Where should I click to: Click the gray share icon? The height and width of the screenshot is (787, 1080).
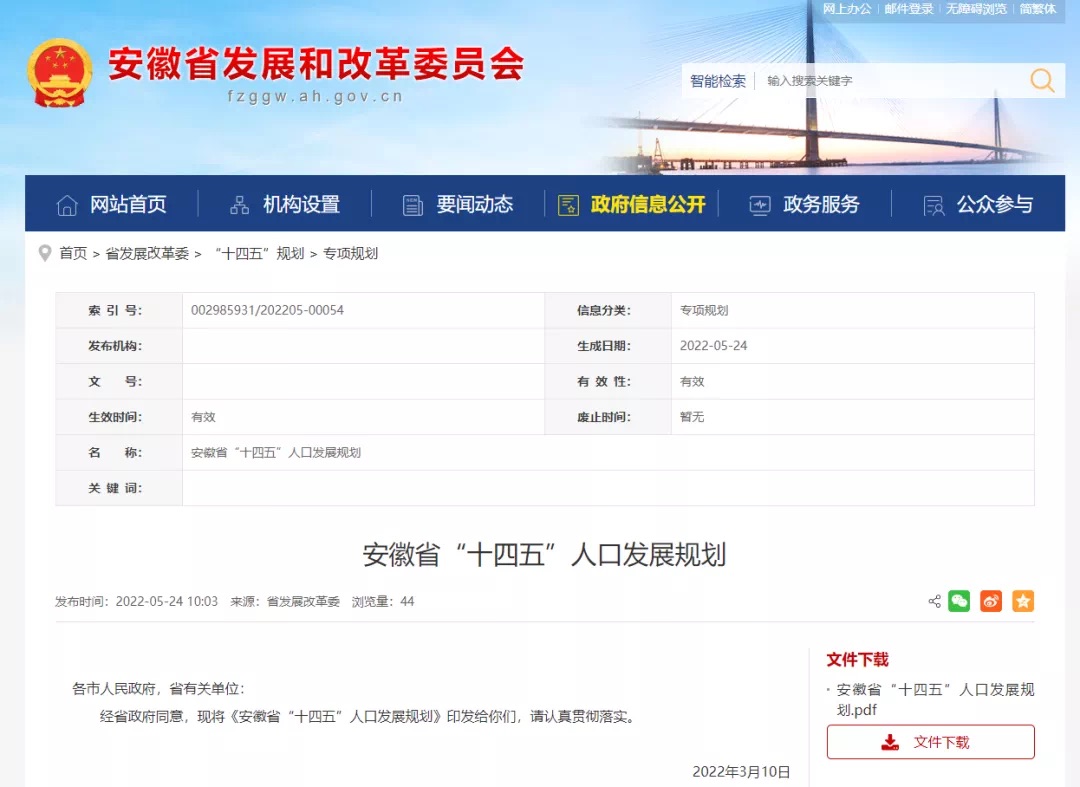click(x=935, y=601)
